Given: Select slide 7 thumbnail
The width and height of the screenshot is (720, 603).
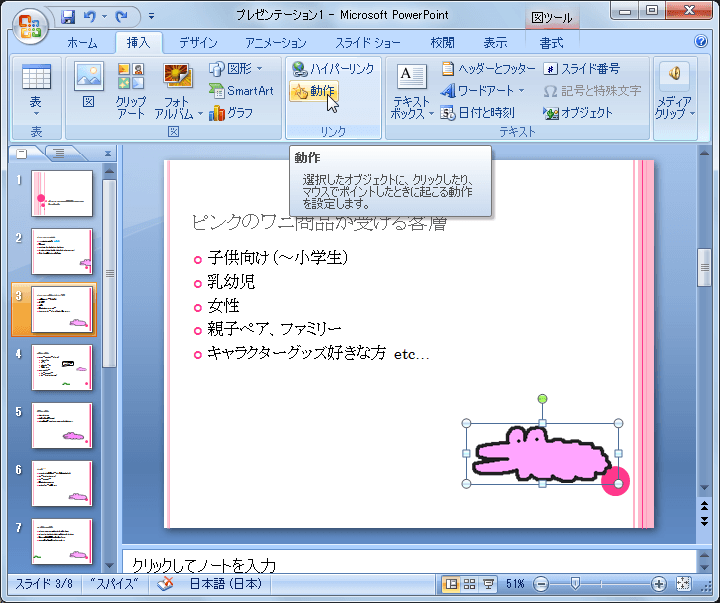Looking at the screenshot, I should pyautogui.click(x=62, y=541).
